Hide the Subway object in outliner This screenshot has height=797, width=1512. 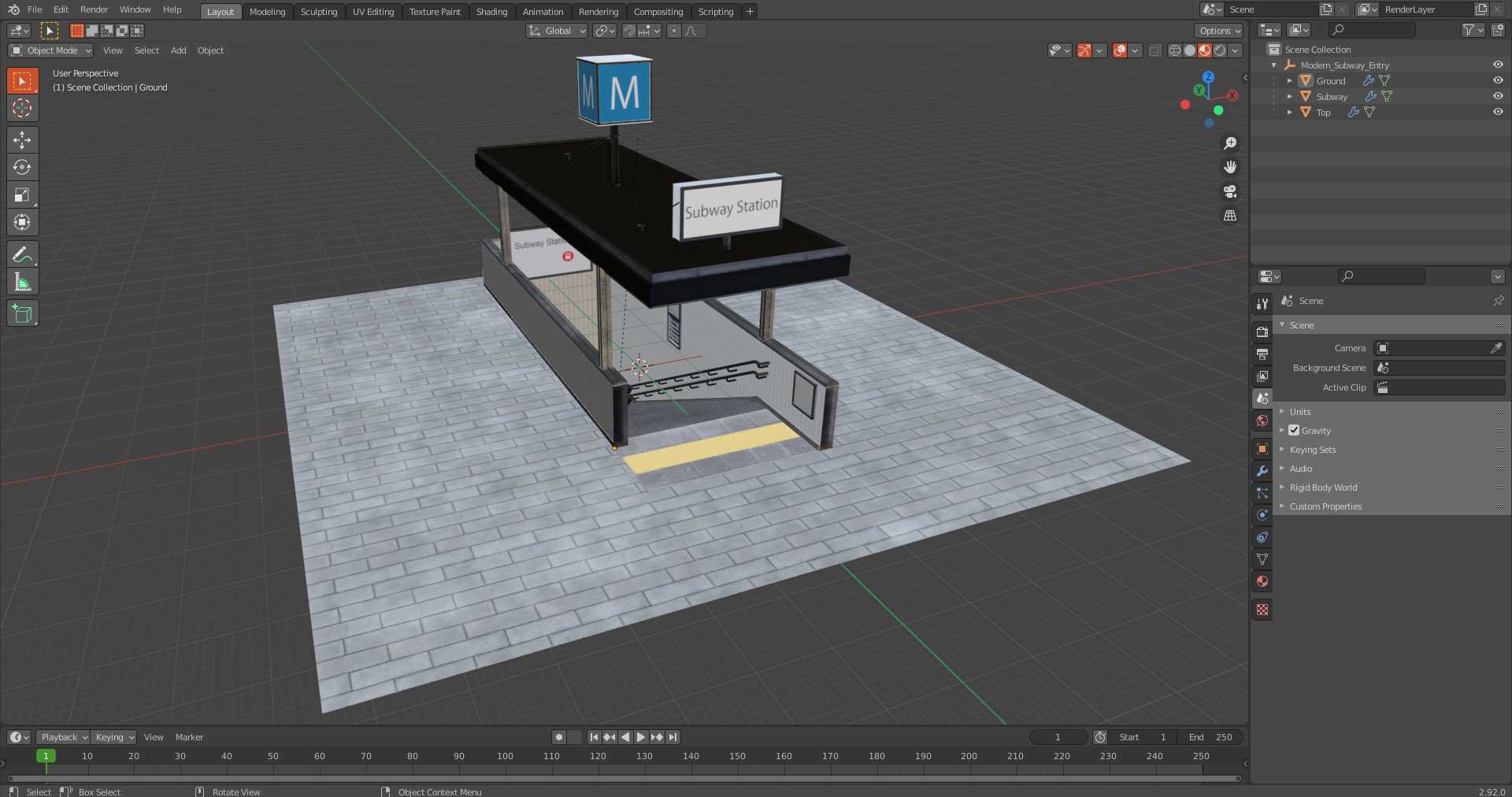pyautogui.click(x=1498, y=96)
